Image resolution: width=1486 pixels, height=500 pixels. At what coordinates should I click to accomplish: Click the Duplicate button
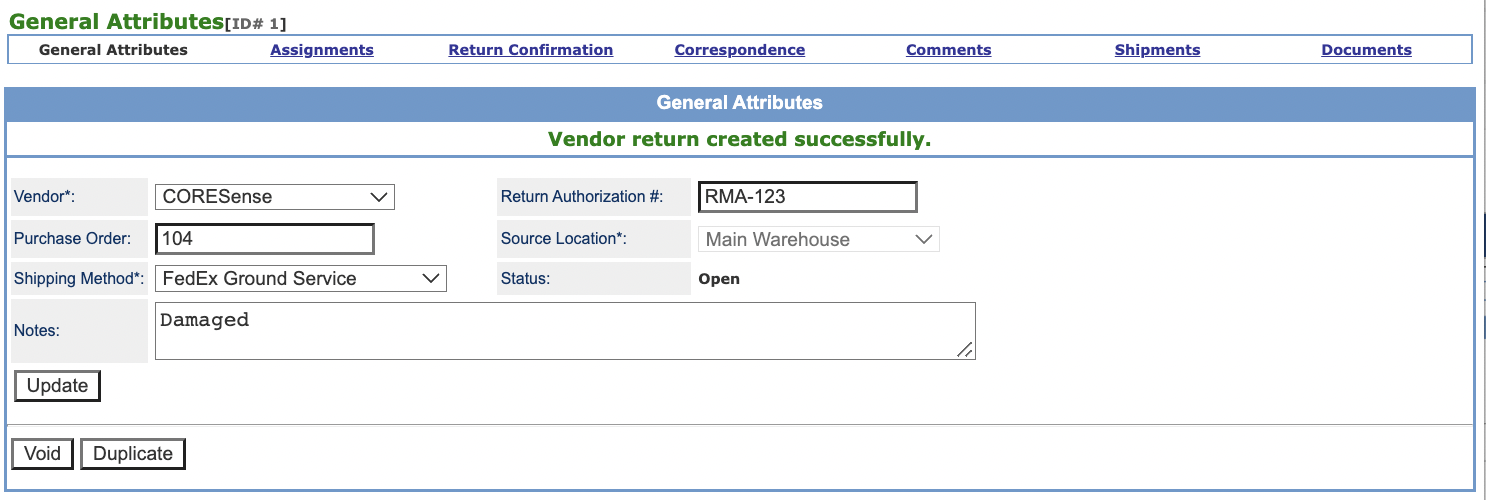pyautogui.click(x=133, y=454)
